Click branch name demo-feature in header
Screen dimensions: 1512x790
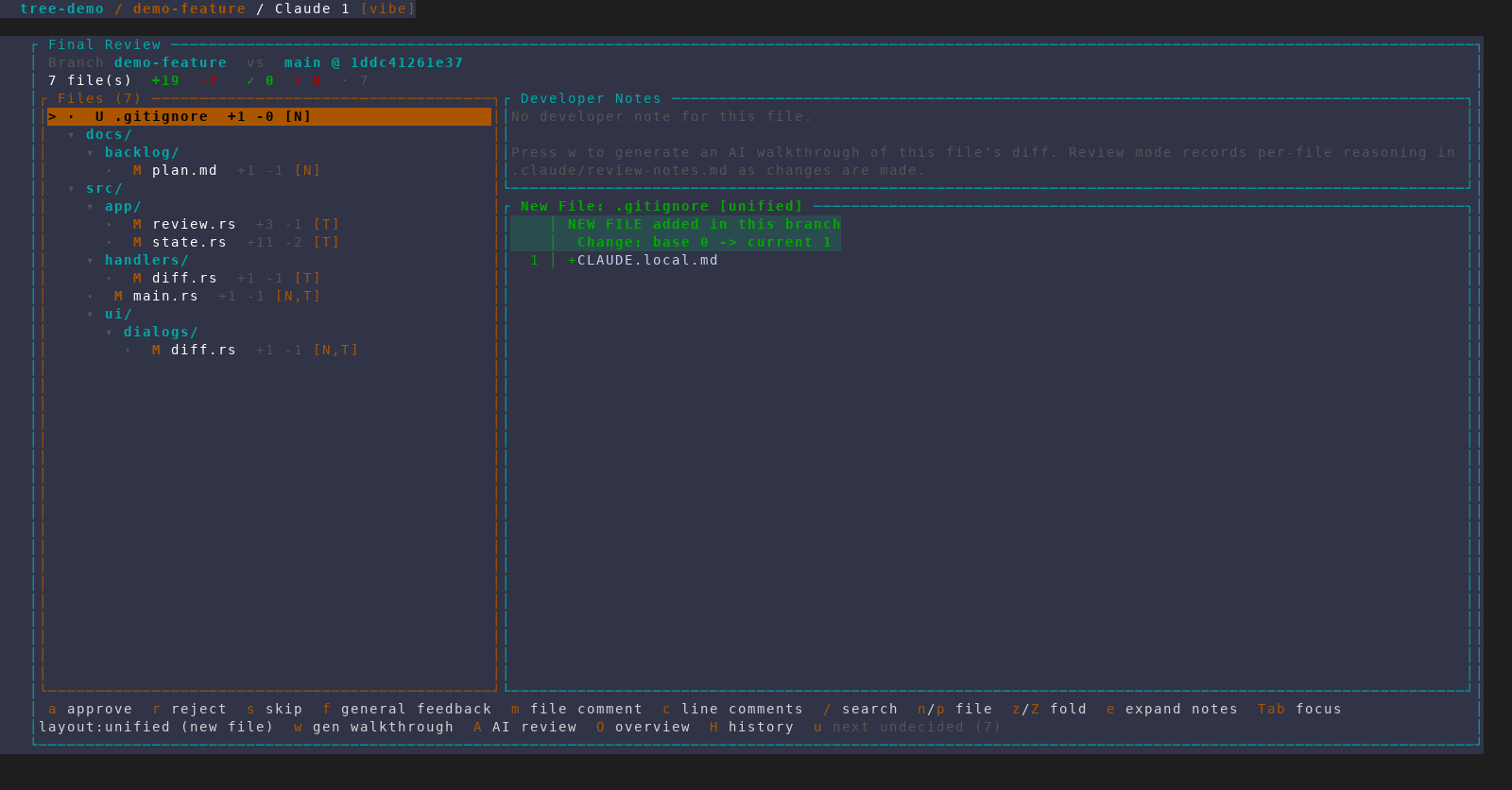click(170, 62)
